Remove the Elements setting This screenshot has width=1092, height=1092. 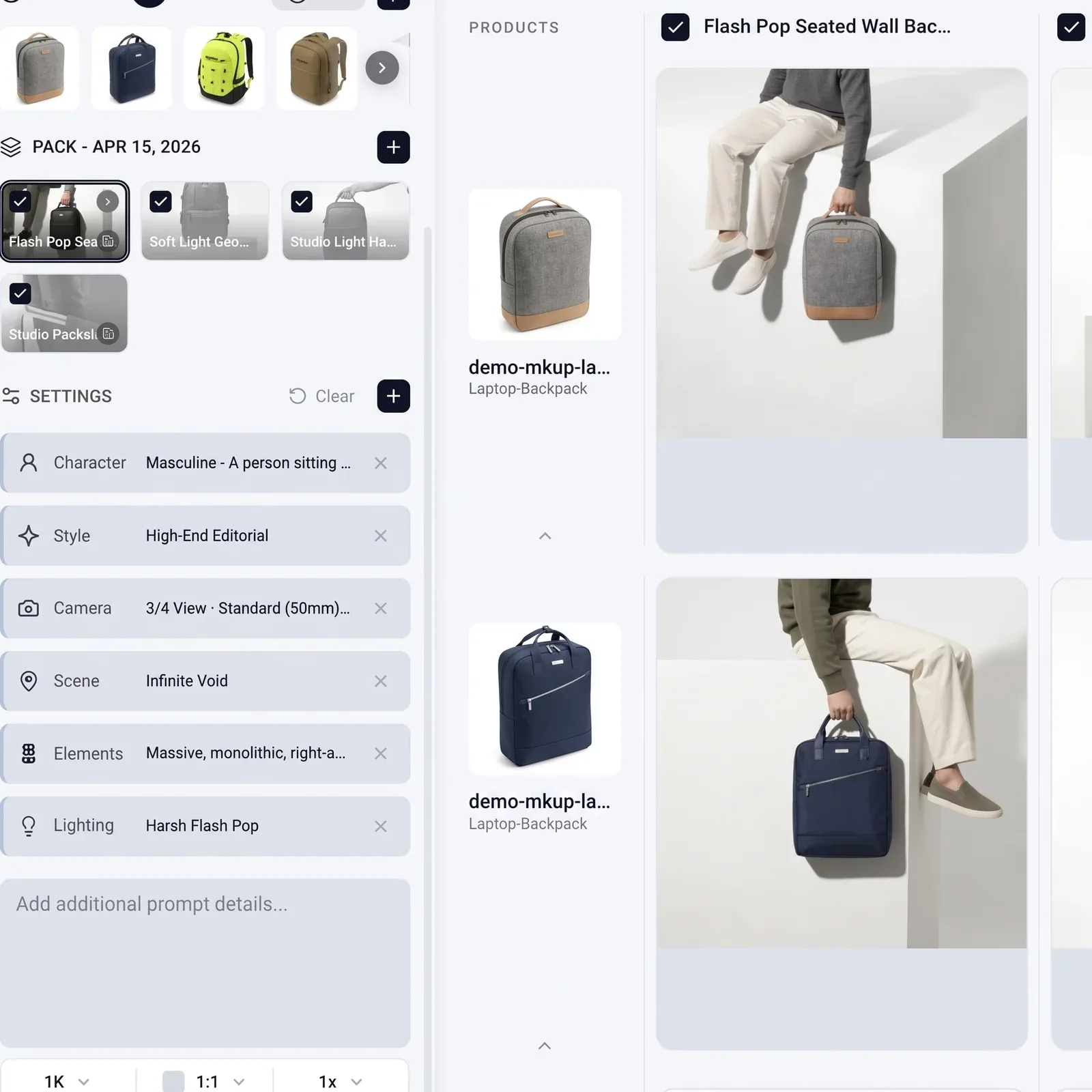pos(381,753)
